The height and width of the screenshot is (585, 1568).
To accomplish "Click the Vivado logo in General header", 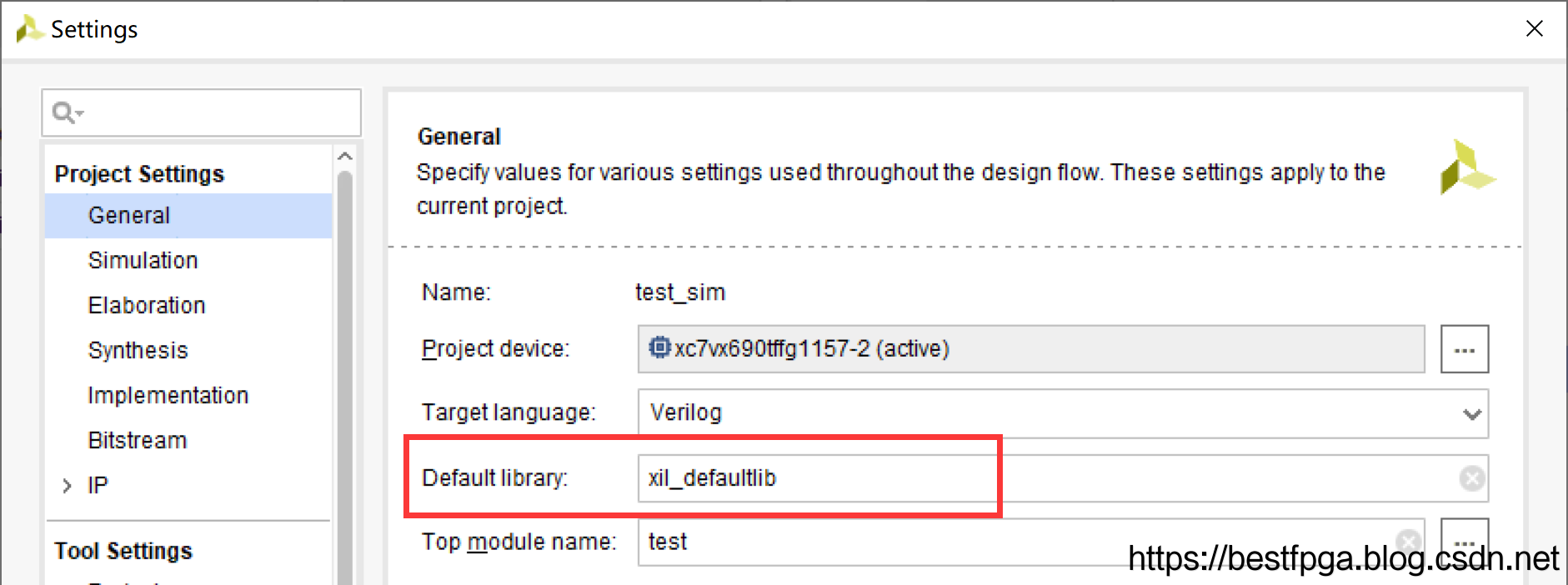I will (x=1467, y=167).
